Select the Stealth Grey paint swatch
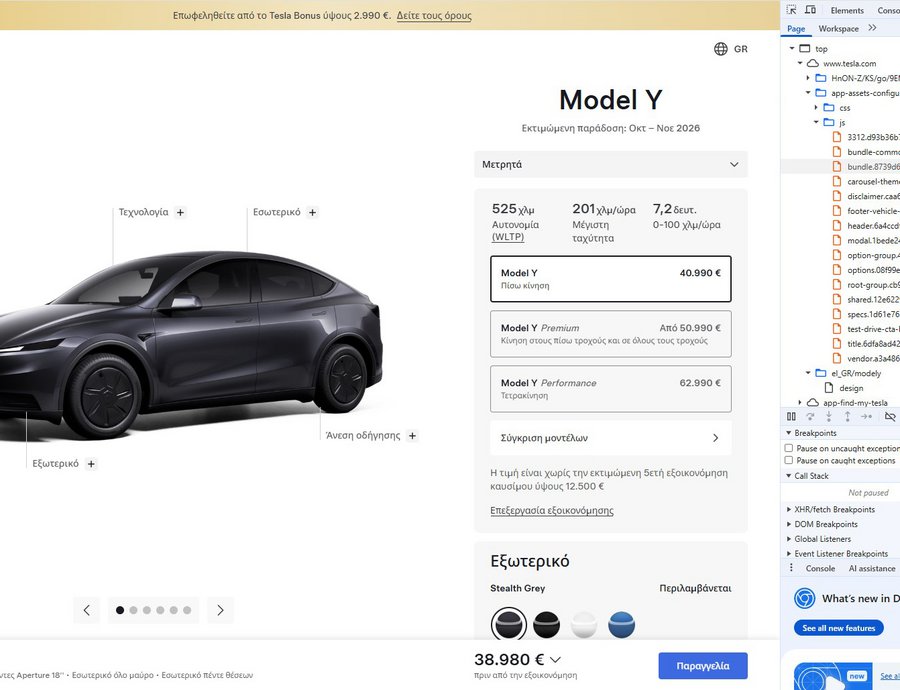 [509, 625]
